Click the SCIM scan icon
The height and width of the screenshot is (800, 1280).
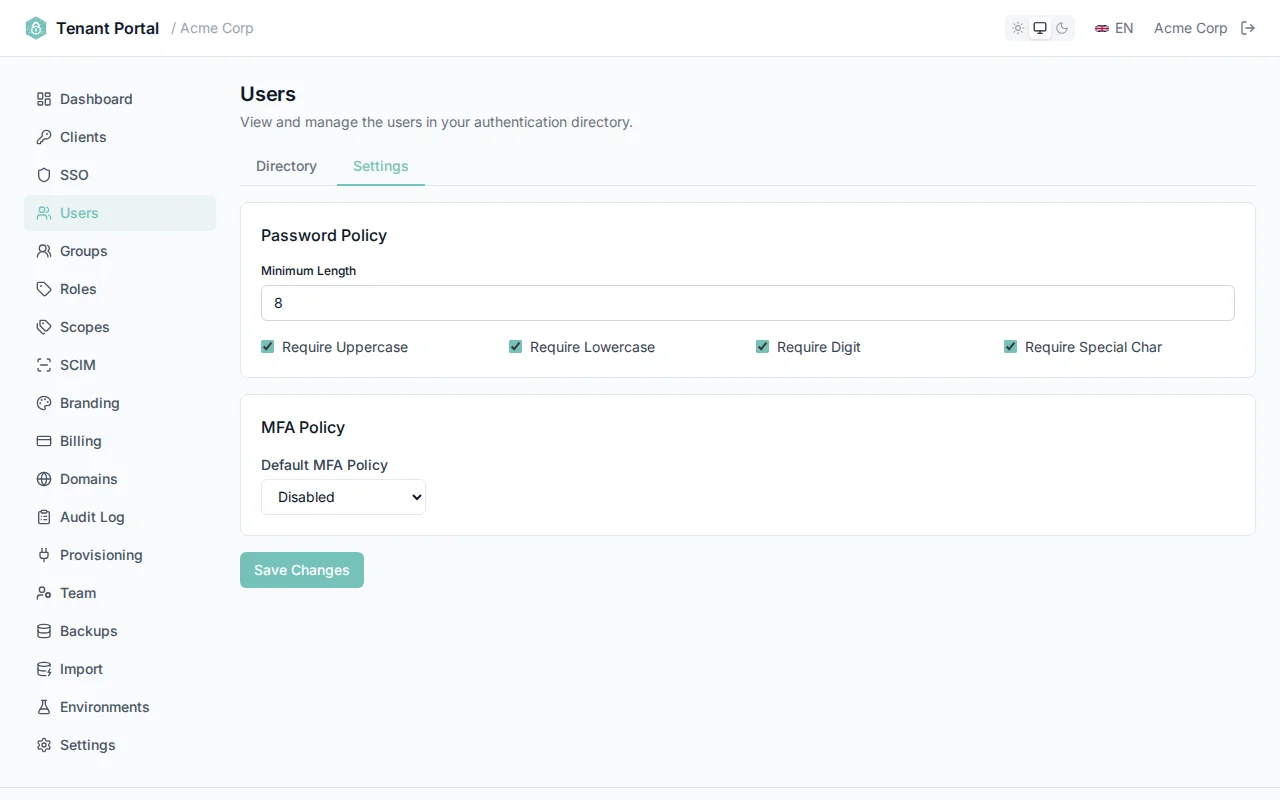click(44, 365)
